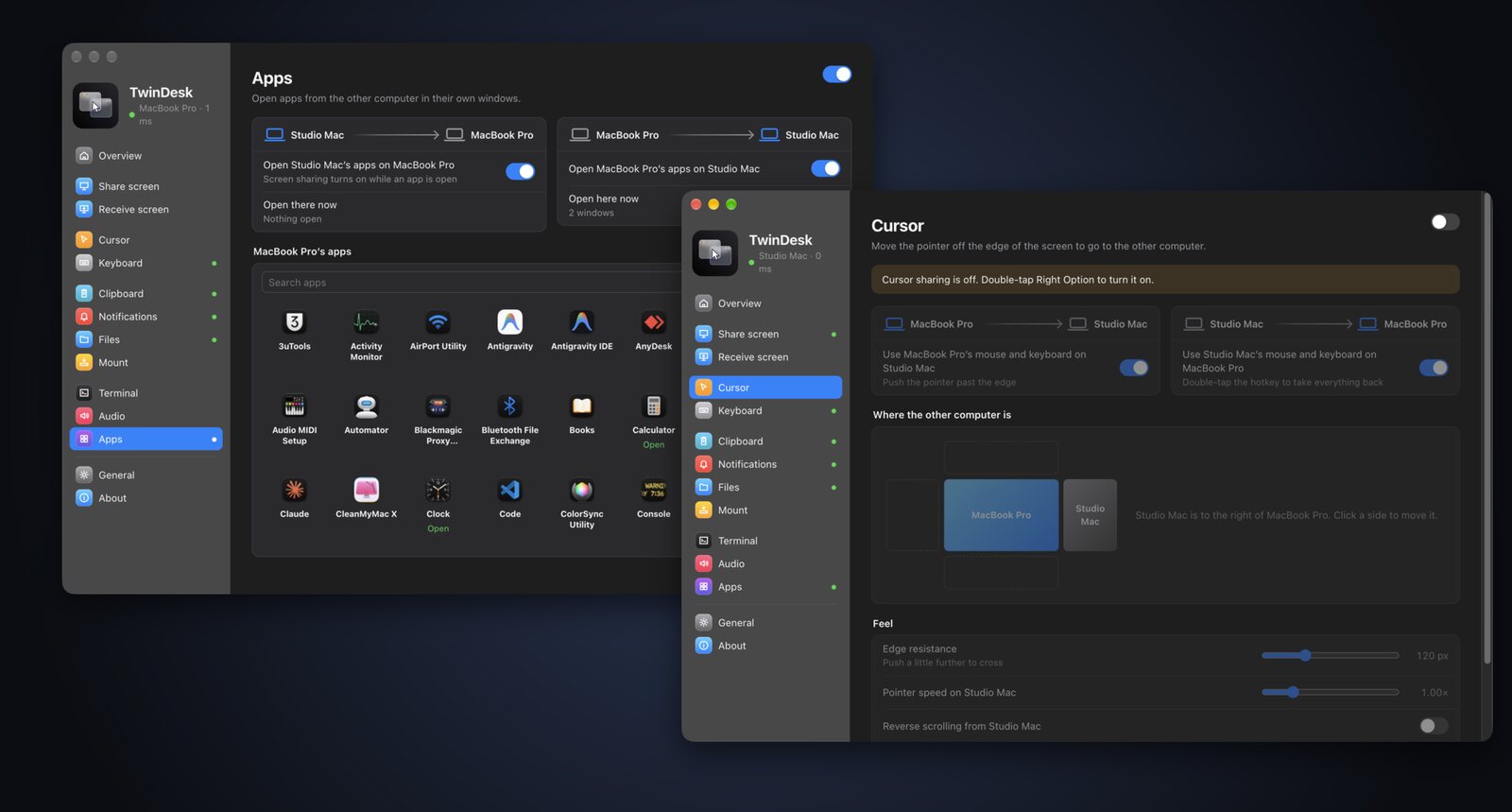Launch Activity Monitor from the apps grid
The width and height of the screenshot is (1512, 812).
pyautogui.click(x=366, y=323)
